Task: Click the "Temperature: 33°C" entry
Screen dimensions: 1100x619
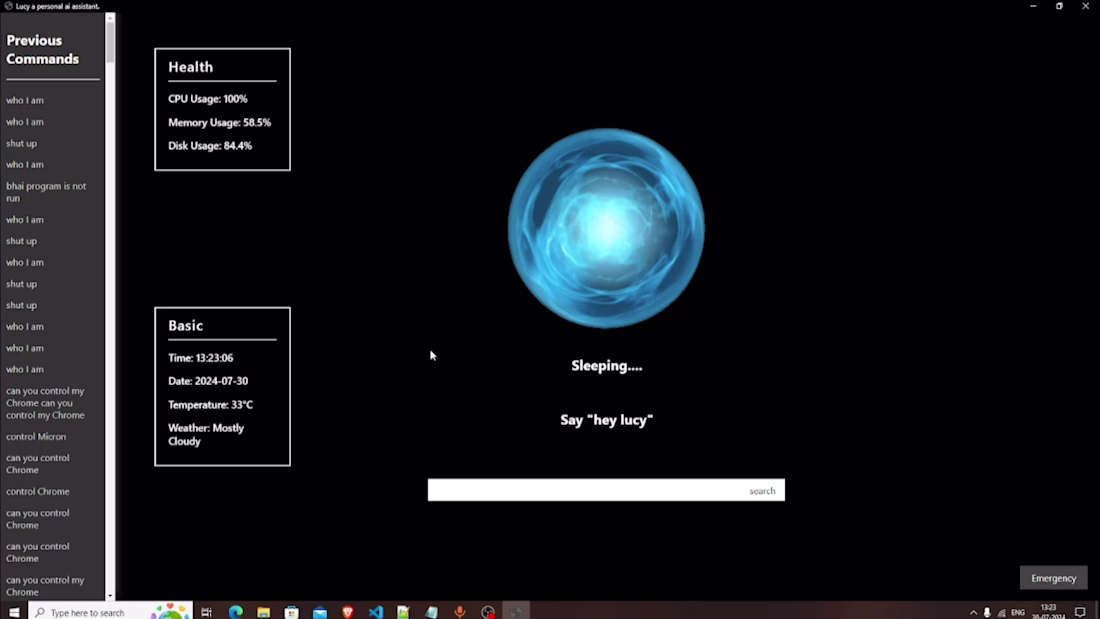Action: (x=210, y=405)
